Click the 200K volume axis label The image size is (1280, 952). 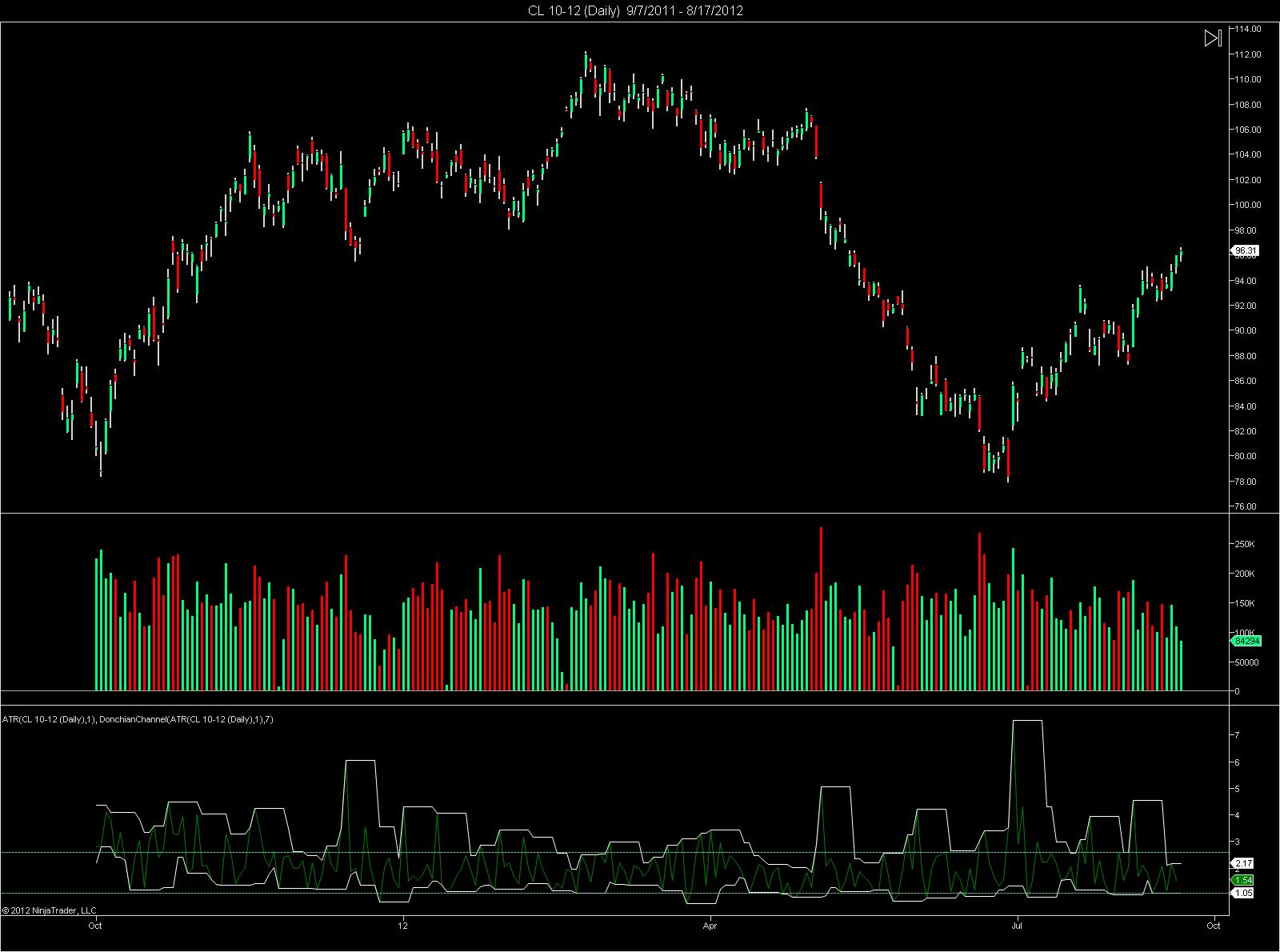(x=1246, y=574)
